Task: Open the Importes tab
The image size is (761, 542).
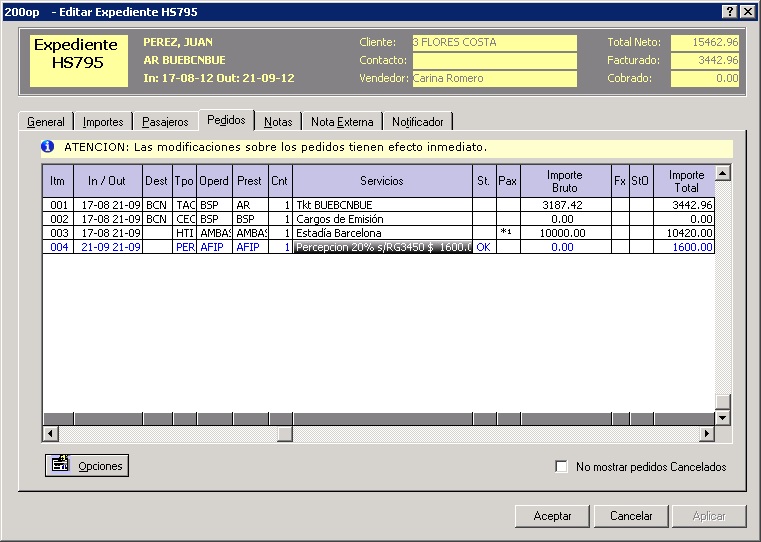Action: click(x=103, y=122)
